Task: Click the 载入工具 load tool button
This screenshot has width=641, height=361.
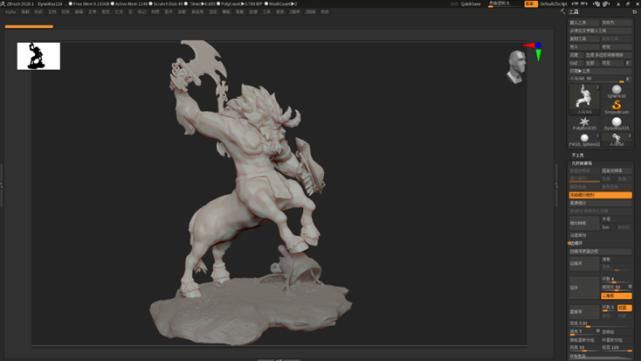Action: click(x=584, y=22)
